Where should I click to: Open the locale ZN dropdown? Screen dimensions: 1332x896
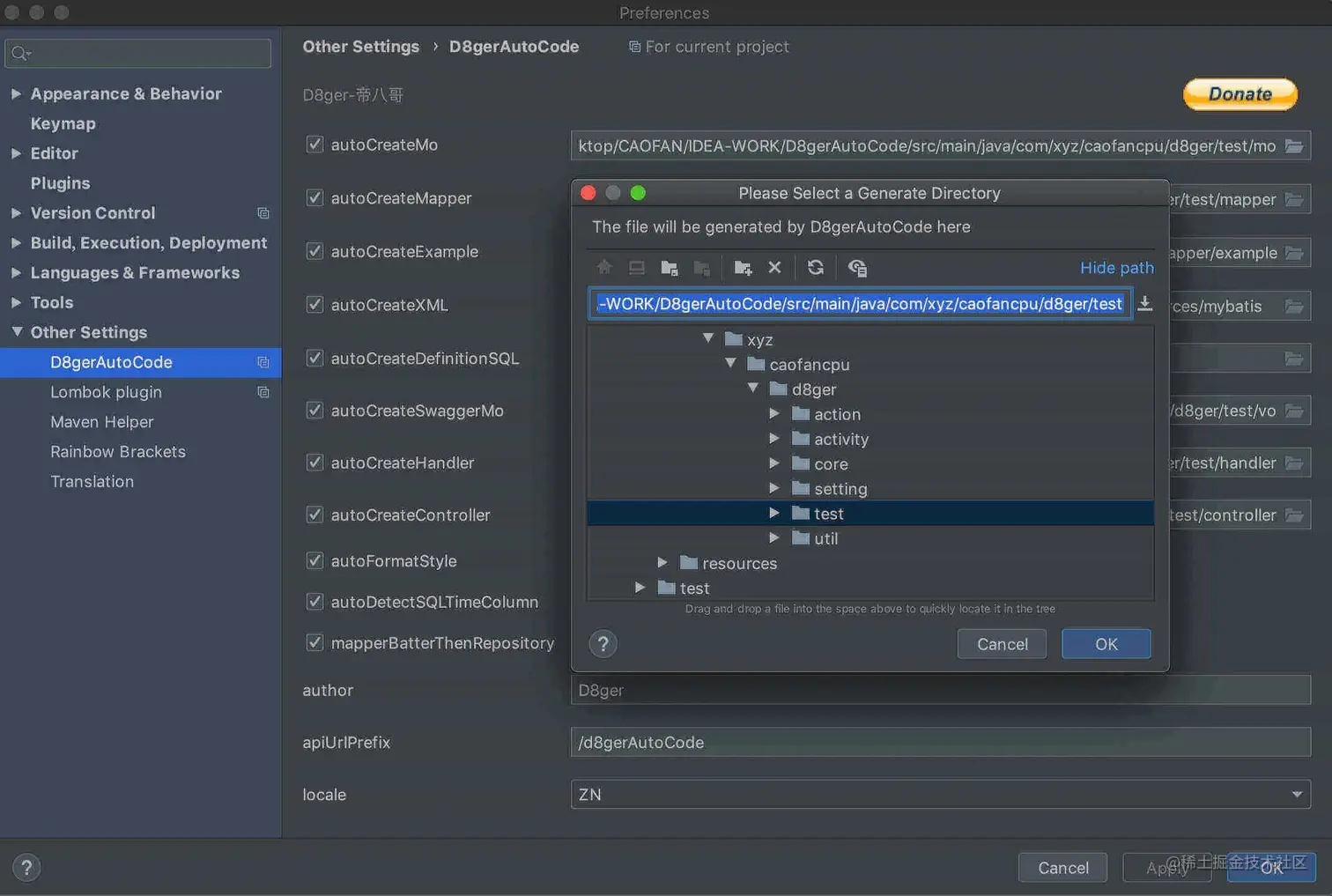pos(941,794)
